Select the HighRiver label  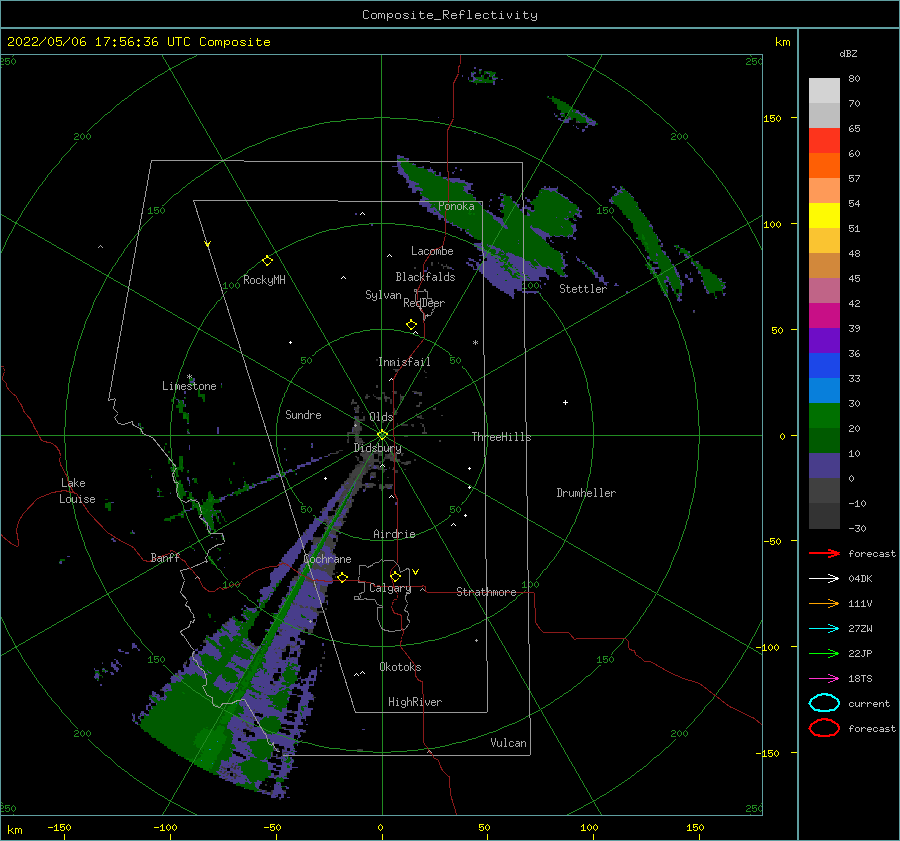[x=415, y=702]
